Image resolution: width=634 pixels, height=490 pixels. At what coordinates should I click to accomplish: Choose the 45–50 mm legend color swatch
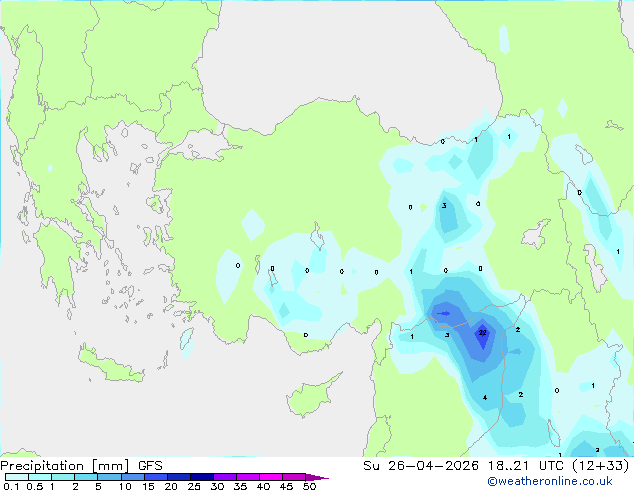(x=294, y=477)
